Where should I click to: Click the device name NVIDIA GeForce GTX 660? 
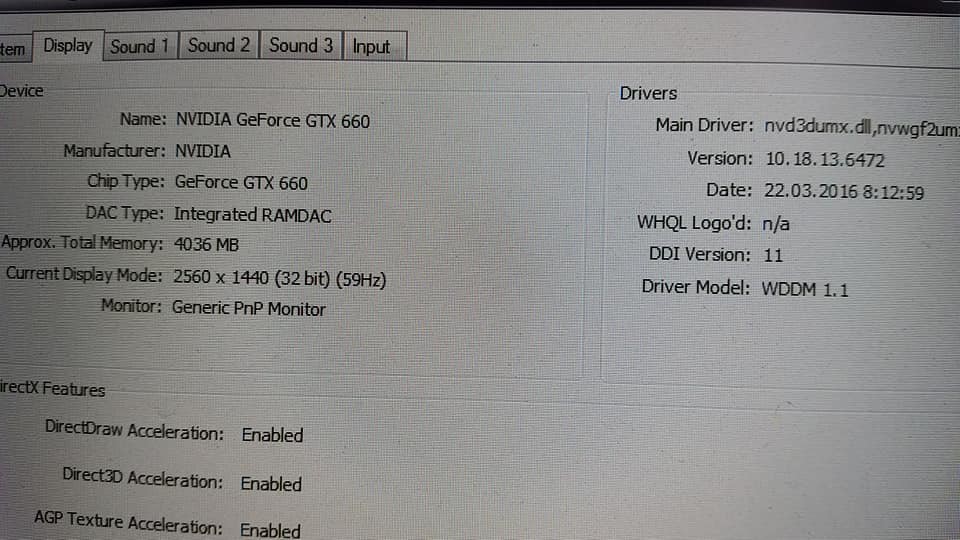point(273,121)
